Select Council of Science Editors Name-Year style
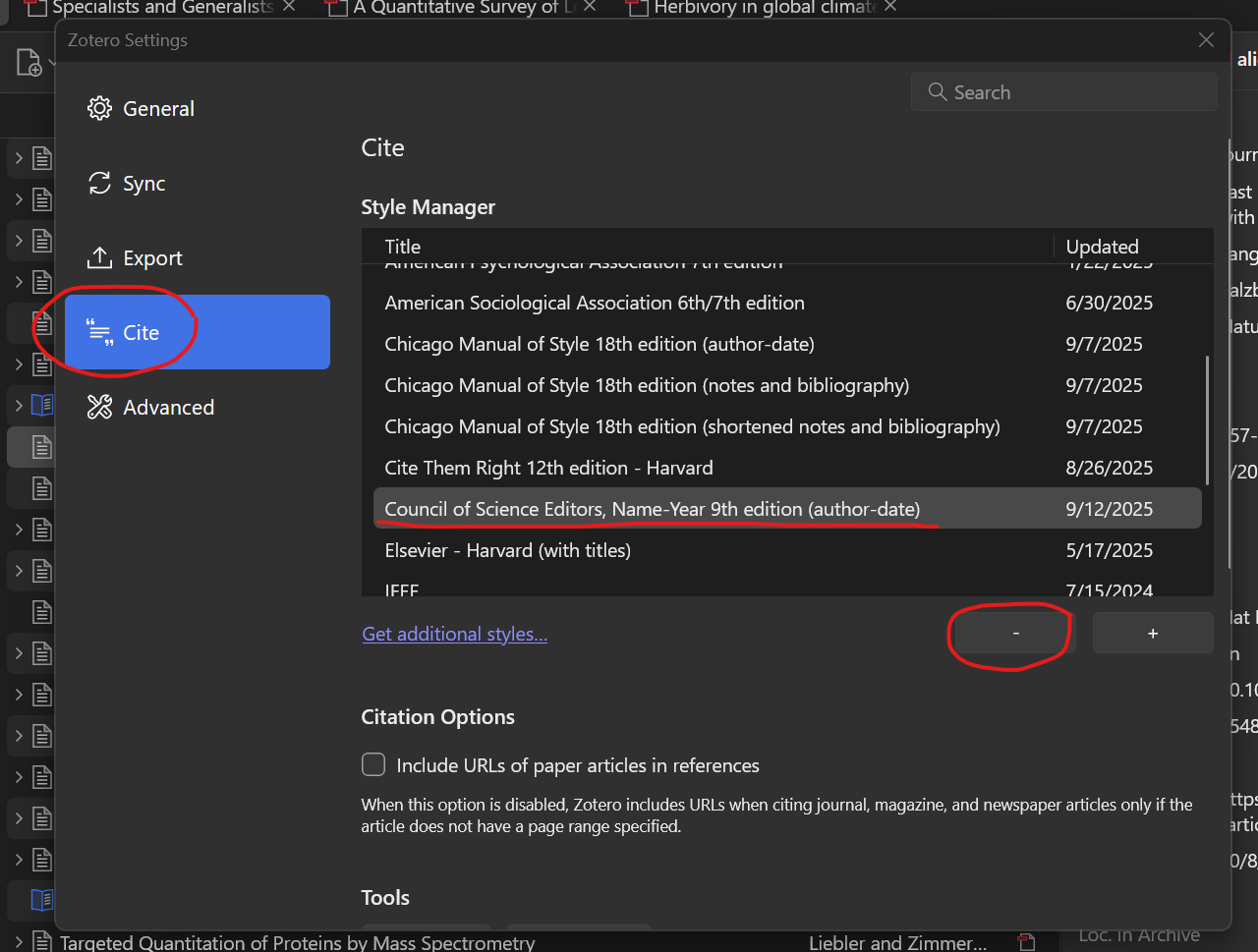Image resolution: width=1258 pixels, height=952 pixels. click(x=787, y=509)
